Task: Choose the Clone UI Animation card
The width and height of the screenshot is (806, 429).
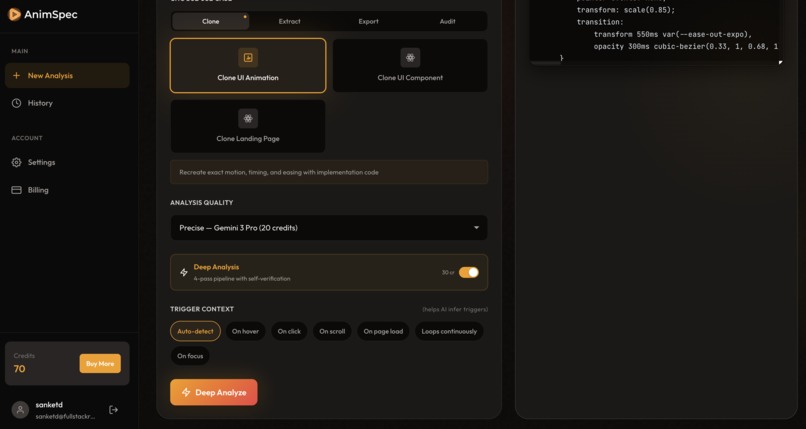Action: tap(248, 65)
